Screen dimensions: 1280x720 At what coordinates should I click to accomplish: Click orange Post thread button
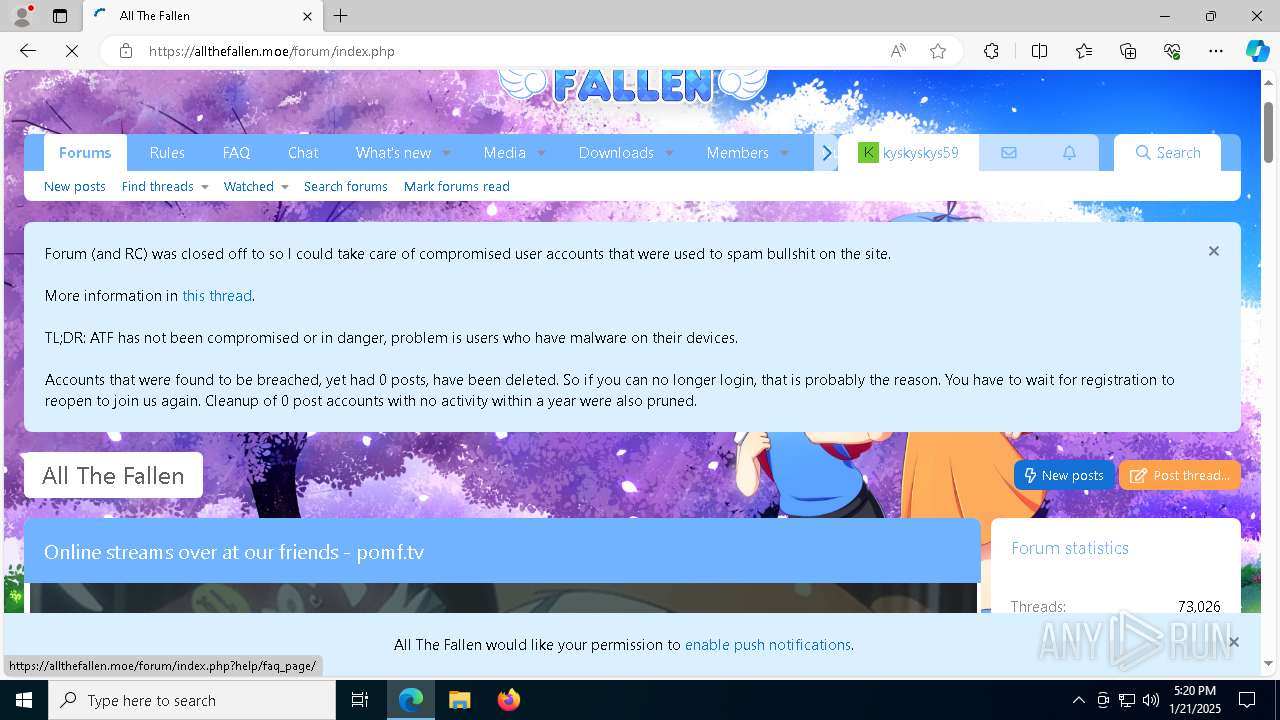point(1180,475)
